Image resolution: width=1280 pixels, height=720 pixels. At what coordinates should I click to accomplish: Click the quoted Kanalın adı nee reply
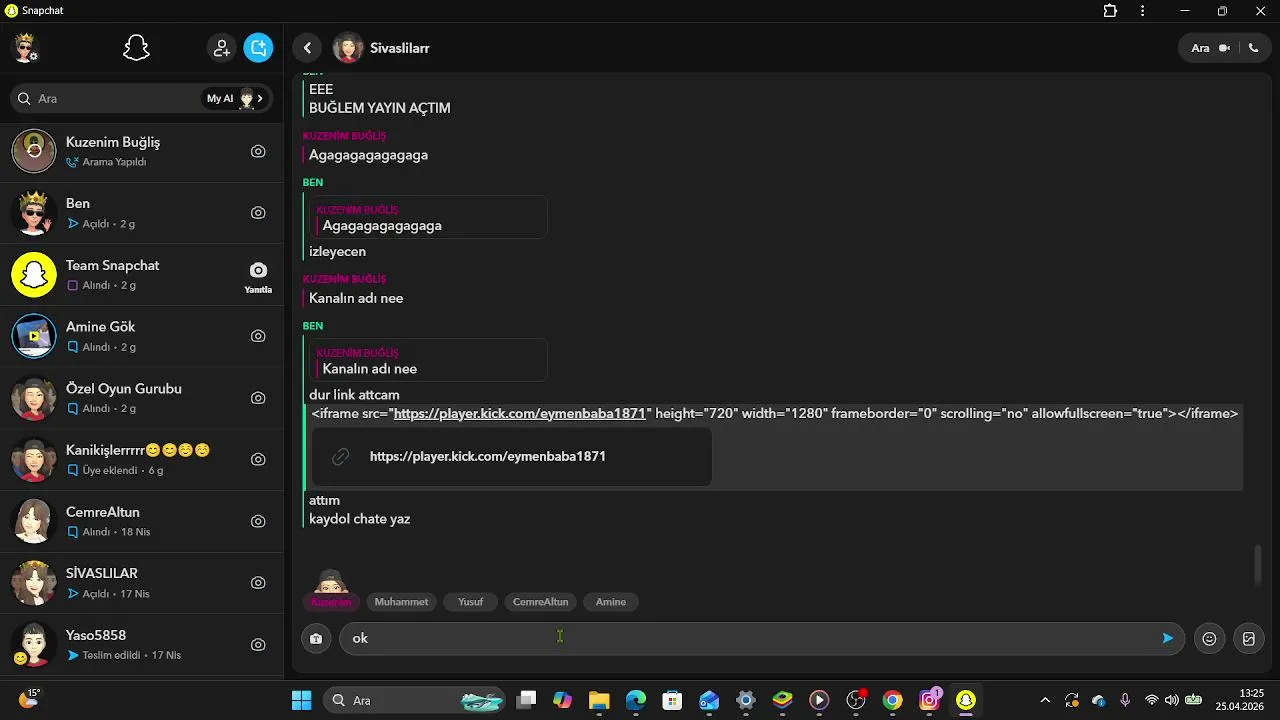(428, 360)
